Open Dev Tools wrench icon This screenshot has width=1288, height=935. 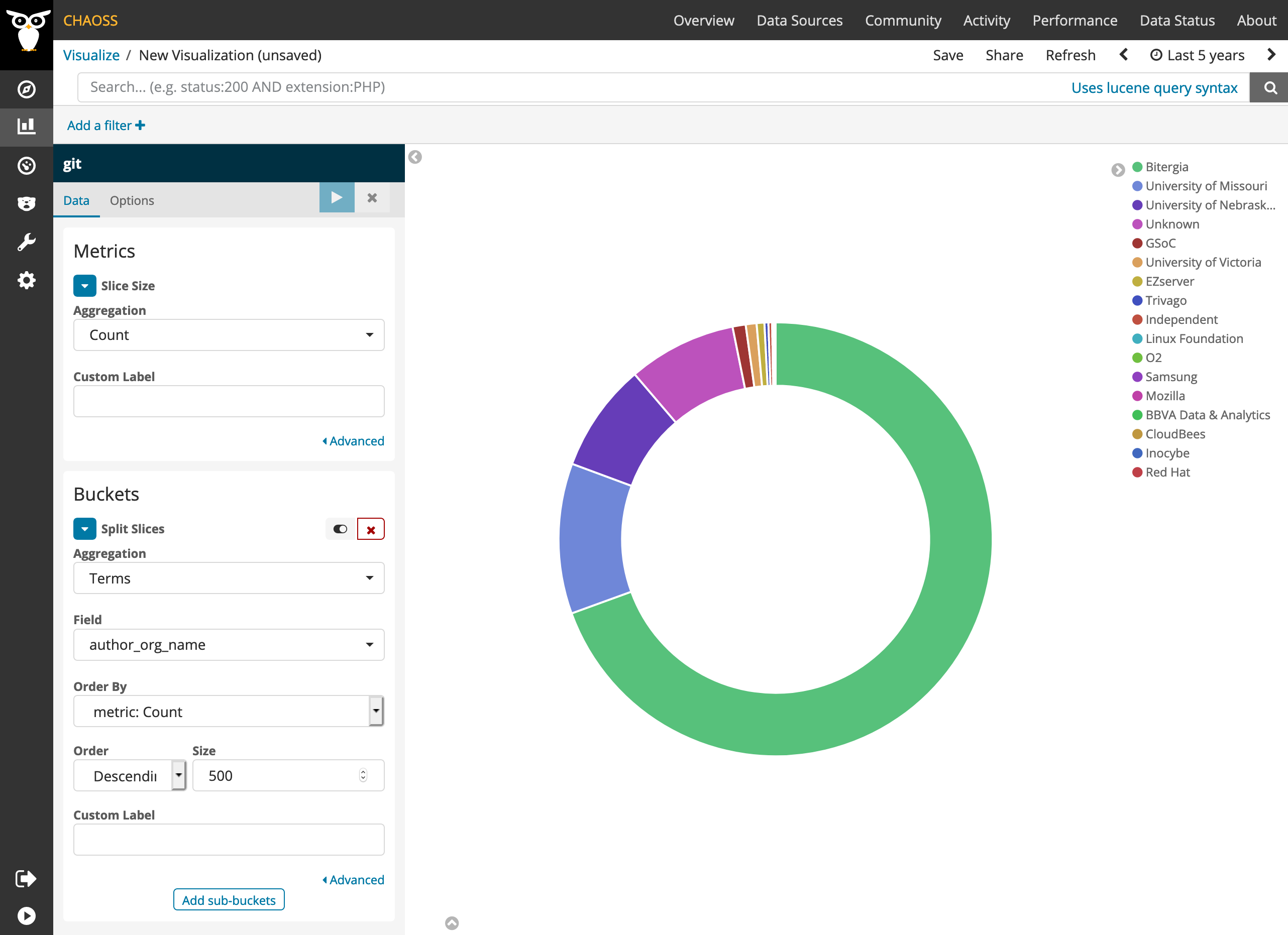click(26, 242)
